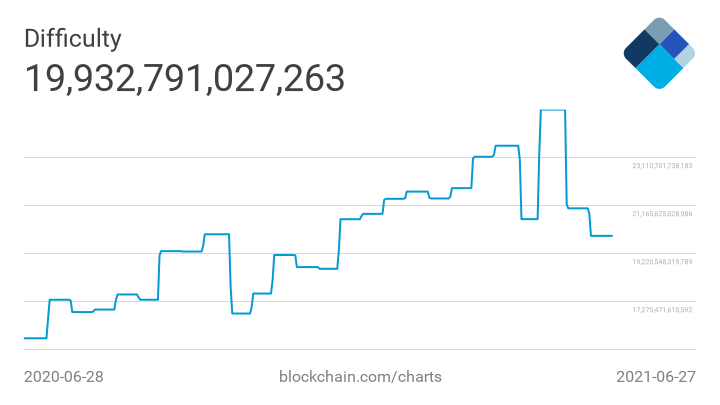
Task: Click the lowest starting segment of the chart line
Action: click(x=35, y=338)
